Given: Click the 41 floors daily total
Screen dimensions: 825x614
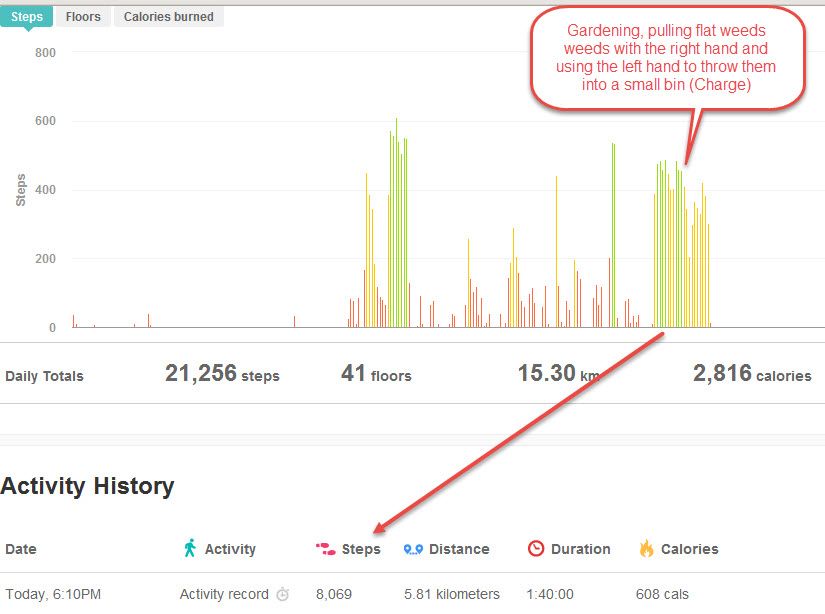Looking at the screenshot, I should pyautogui.click(x=376, y=374).
